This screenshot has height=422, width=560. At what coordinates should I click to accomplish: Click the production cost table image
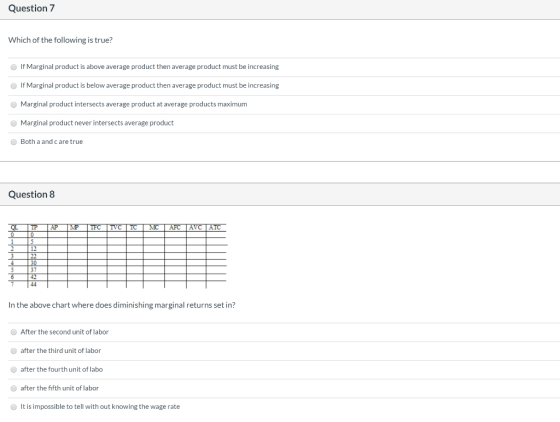click(x=118, y=256)
